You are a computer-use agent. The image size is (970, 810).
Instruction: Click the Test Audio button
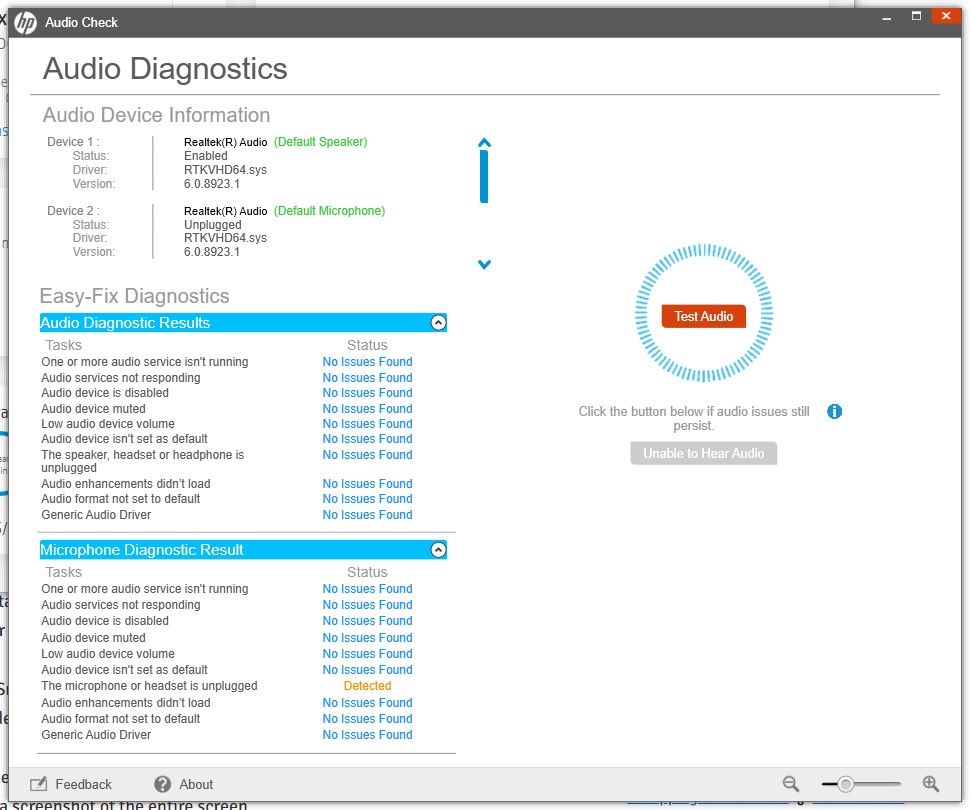point(703,316)
